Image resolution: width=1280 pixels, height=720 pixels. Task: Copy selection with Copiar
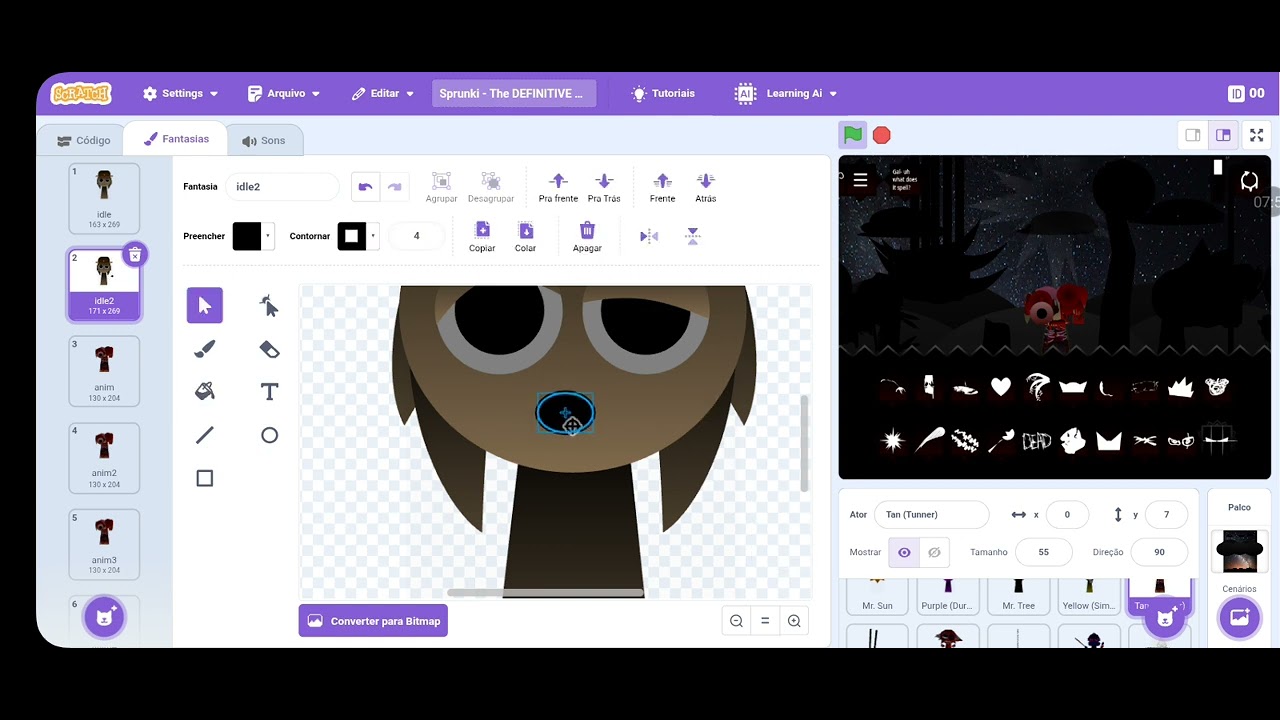[482, 237]
